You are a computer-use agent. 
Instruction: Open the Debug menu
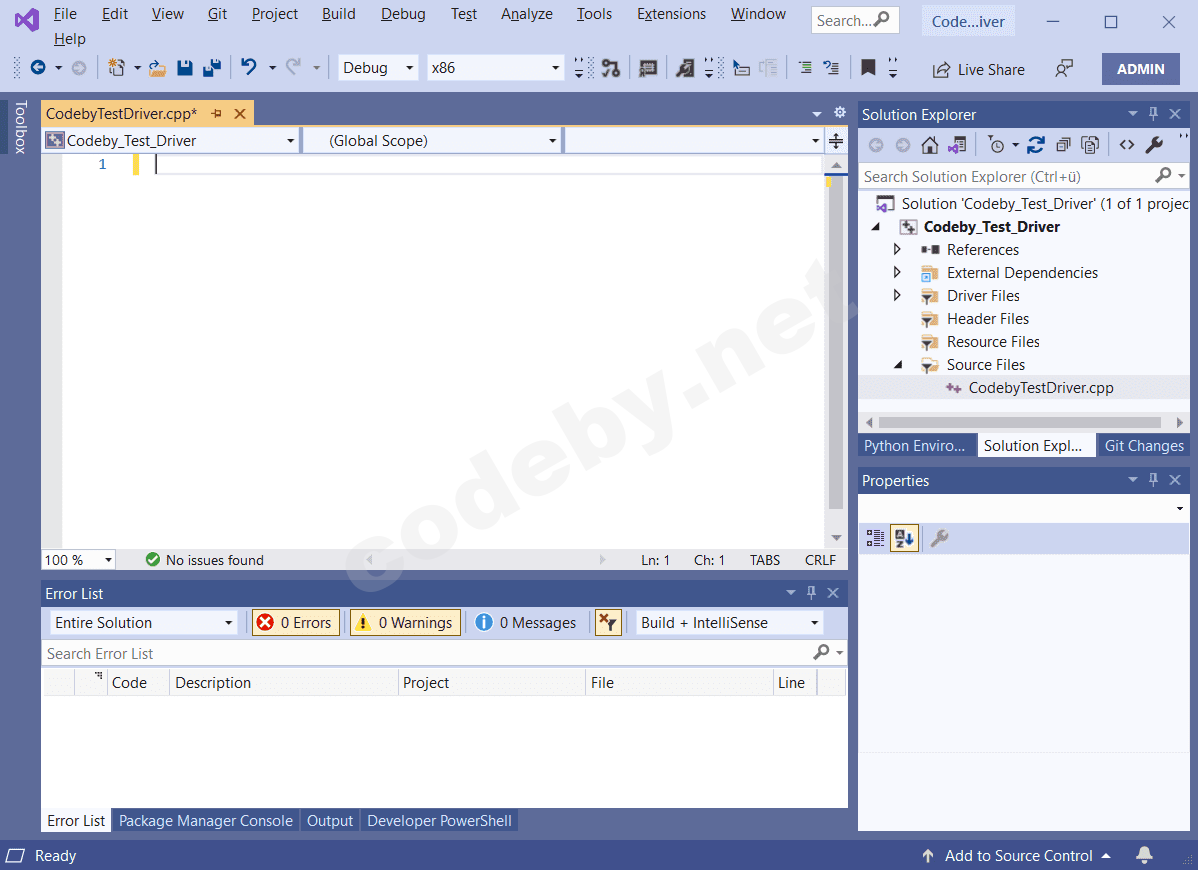pos(403,14)
